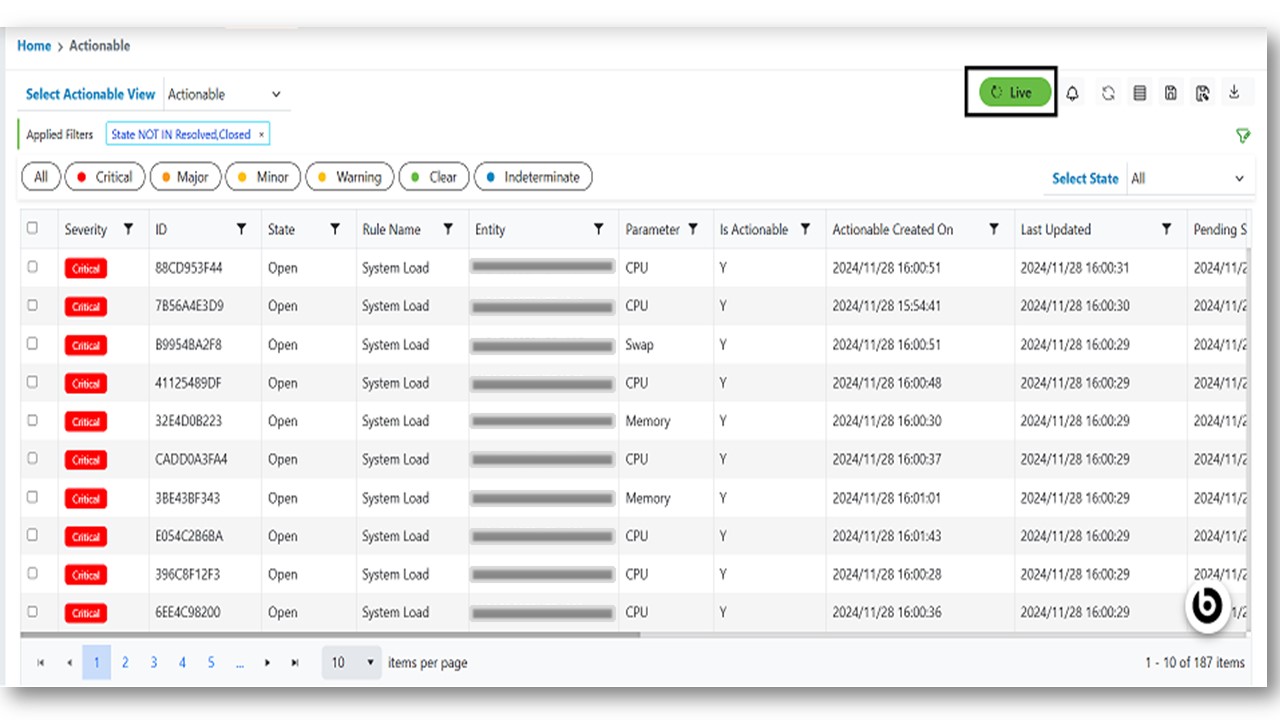This screenshot has width=1280, height=720.
Task: Click the Swap parameter cell
Action: coord(639,345)
